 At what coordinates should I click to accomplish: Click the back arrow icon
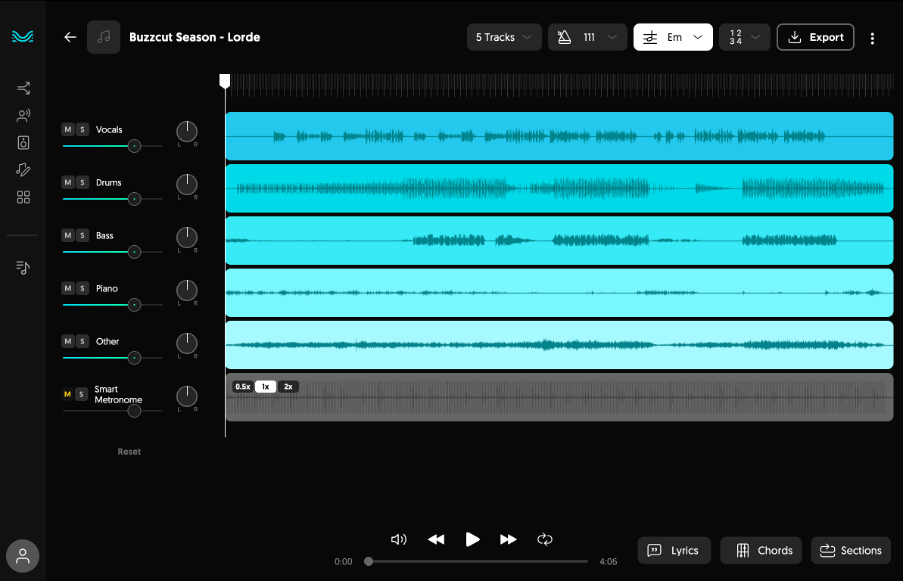coord(70,37)
